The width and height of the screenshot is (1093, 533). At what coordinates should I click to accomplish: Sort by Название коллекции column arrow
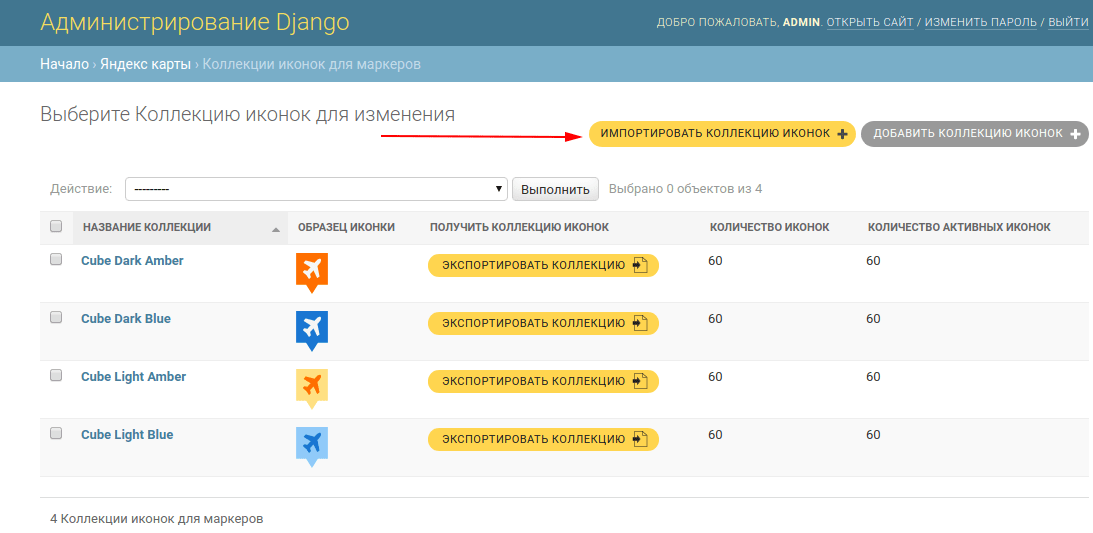tap(276, 229)
